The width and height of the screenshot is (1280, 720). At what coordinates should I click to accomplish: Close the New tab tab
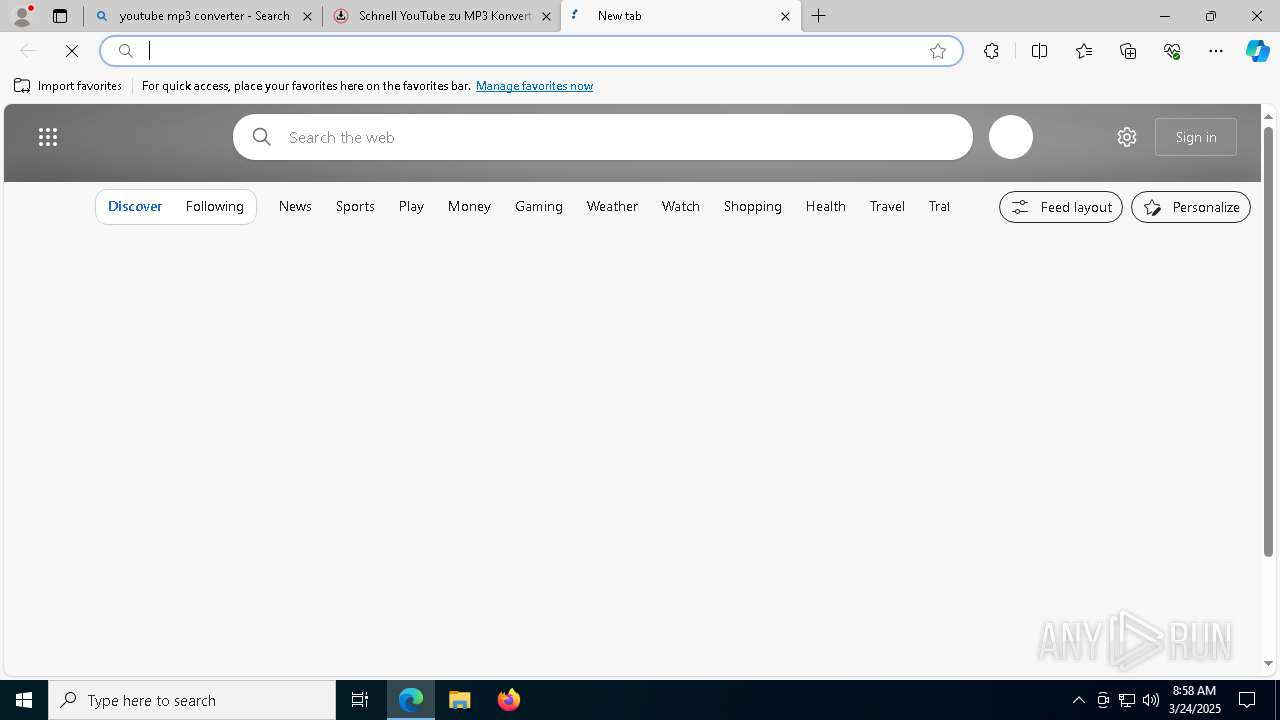(x=785, y=16)
